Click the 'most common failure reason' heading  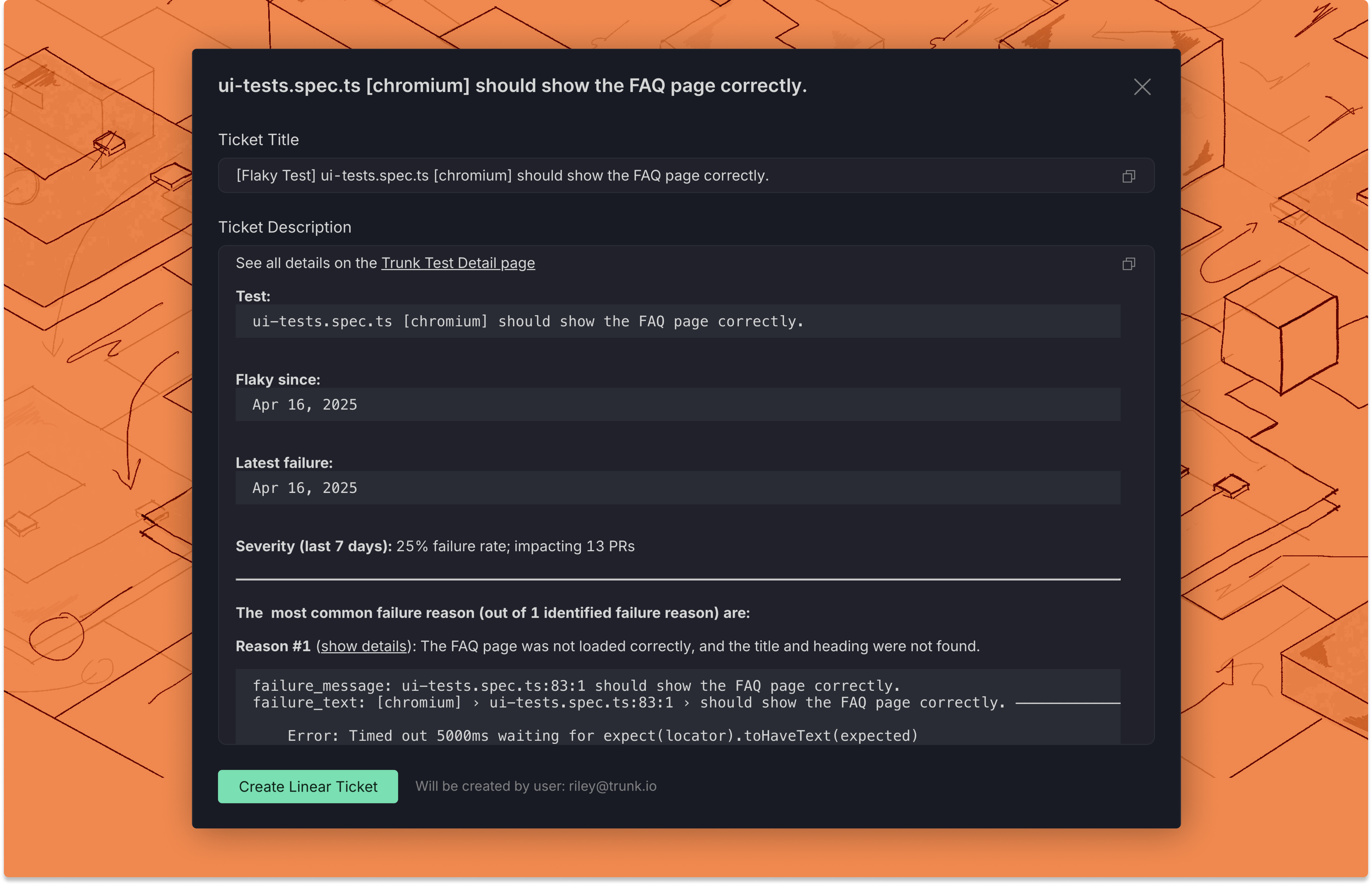click(x=493, y=613)
